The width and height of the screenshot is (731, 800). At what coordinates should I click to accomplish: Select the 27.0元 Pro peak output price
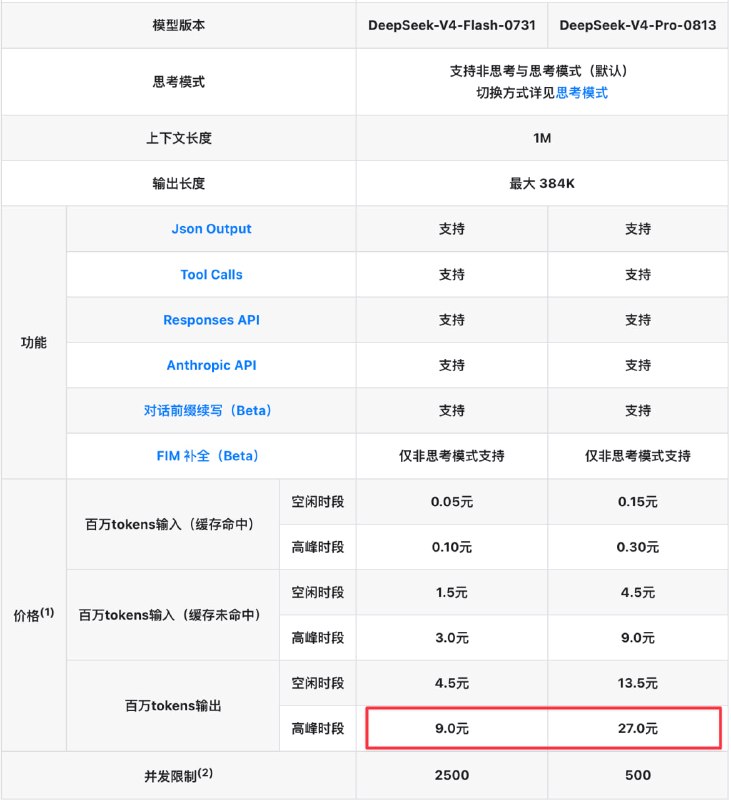click(638, 728)
